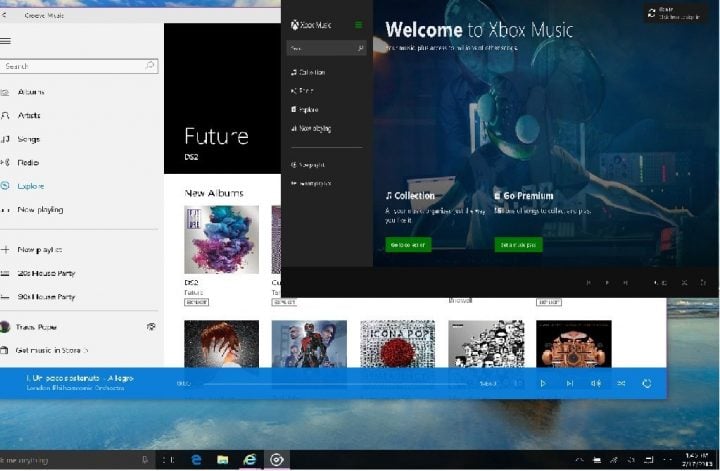The image size is (720, 471).
Task: Click the Groove Music taskbar icon
Action: tap(276, 460)
